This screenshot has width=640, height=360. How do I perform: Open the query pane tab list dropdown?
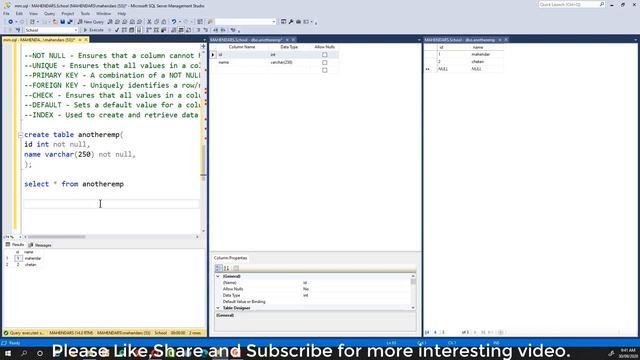point(204,40)
